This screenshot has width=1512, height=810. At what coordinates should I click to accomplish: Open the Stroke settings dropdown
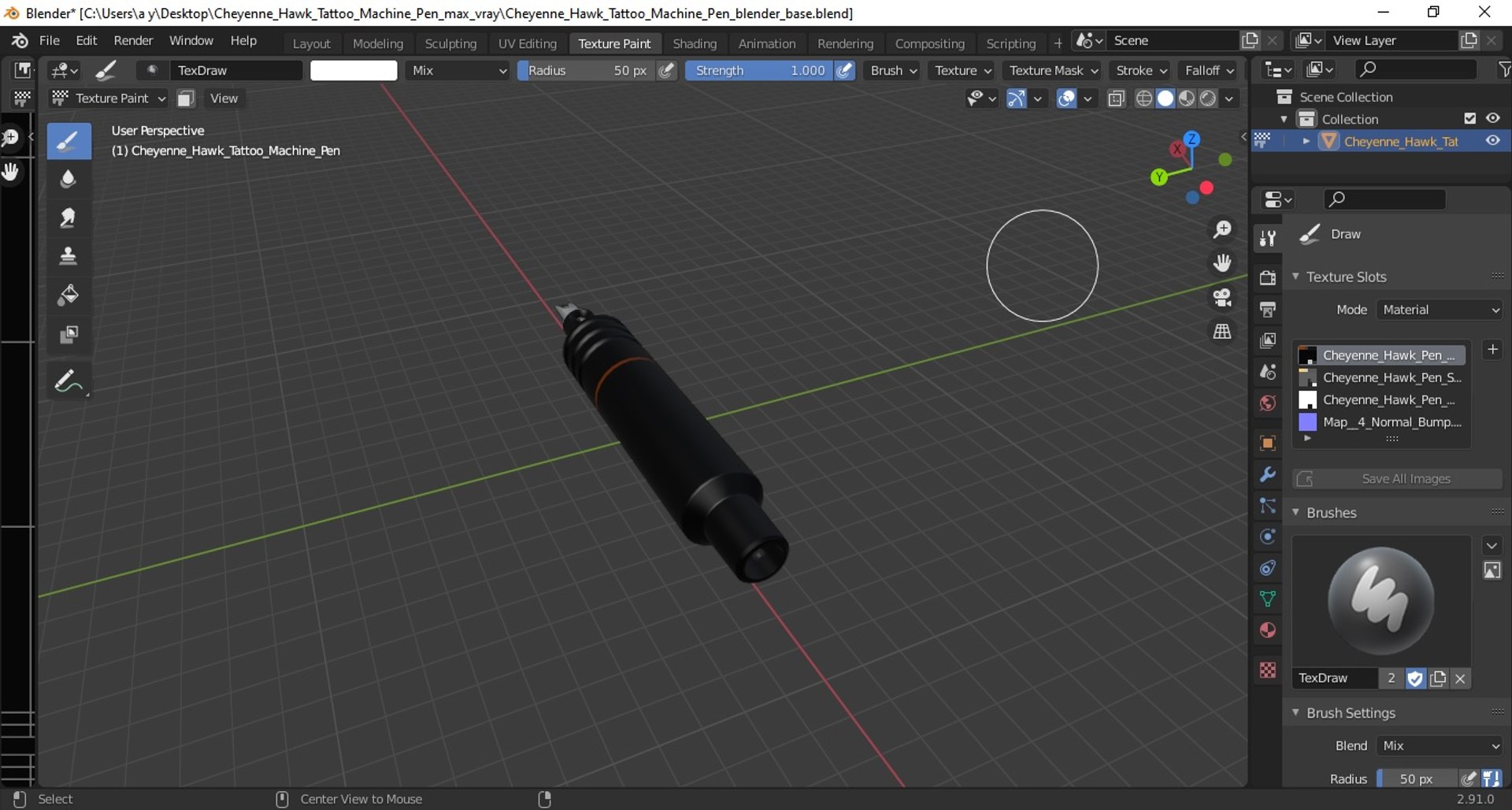(1140, 70)
